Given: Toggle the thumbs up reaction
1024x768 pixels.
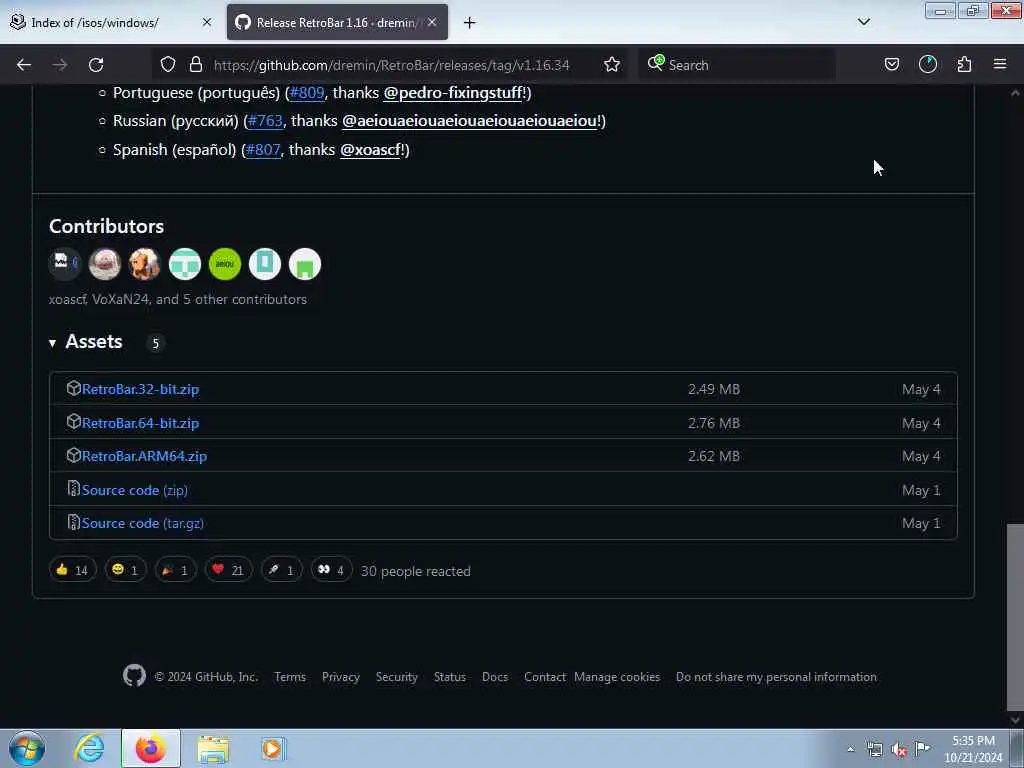Looking at the screenshot, I should (72, 570).
